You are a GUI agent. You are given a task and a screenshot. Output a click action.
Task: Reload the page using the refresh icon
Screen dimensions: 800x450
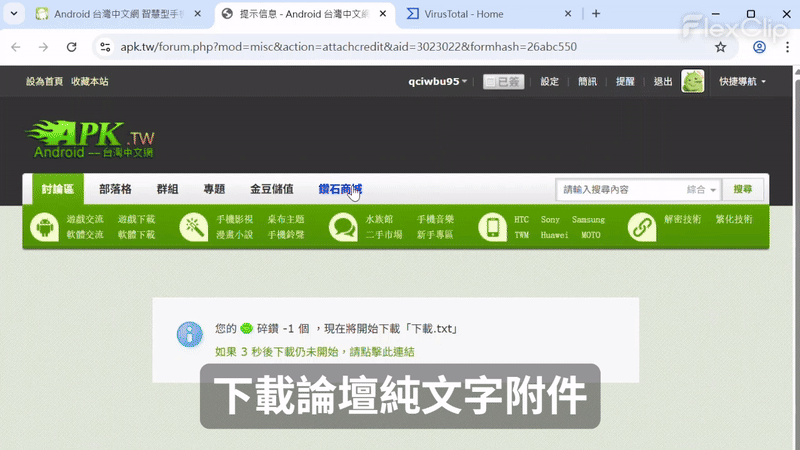coord(71,47)
